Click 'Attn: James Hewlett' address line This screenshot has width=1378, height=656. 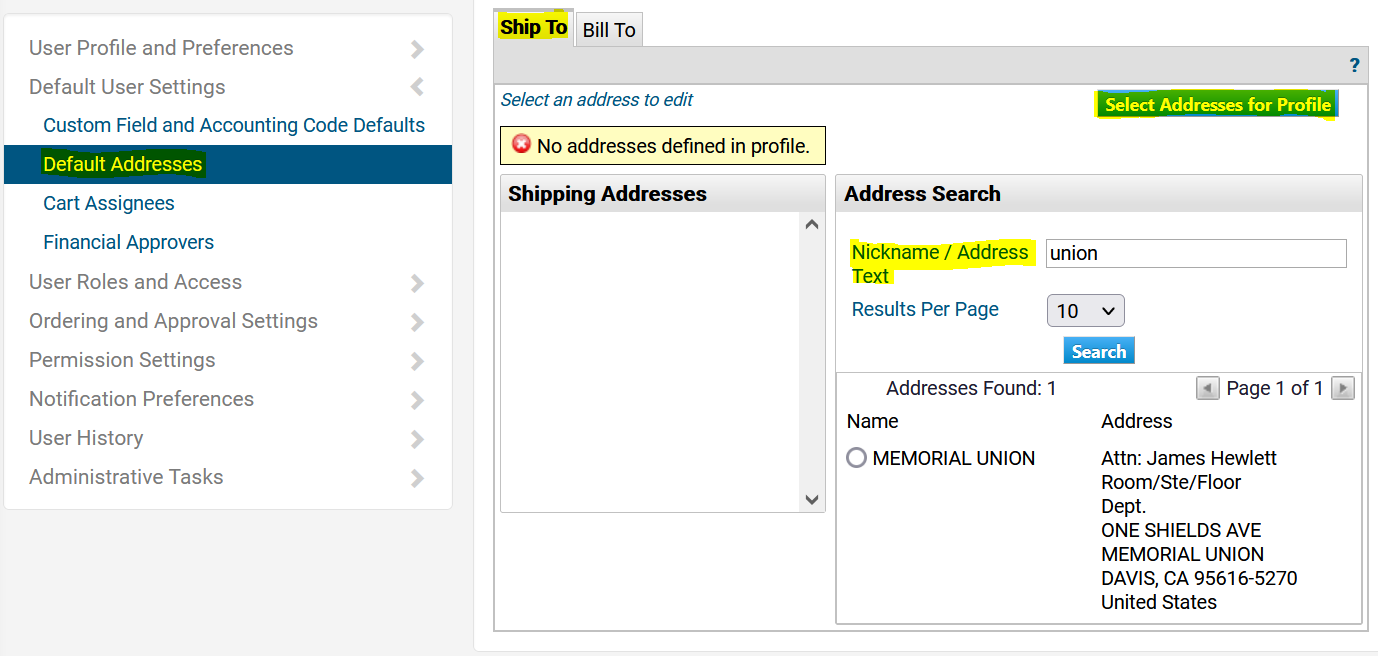tap(1189, 458)
